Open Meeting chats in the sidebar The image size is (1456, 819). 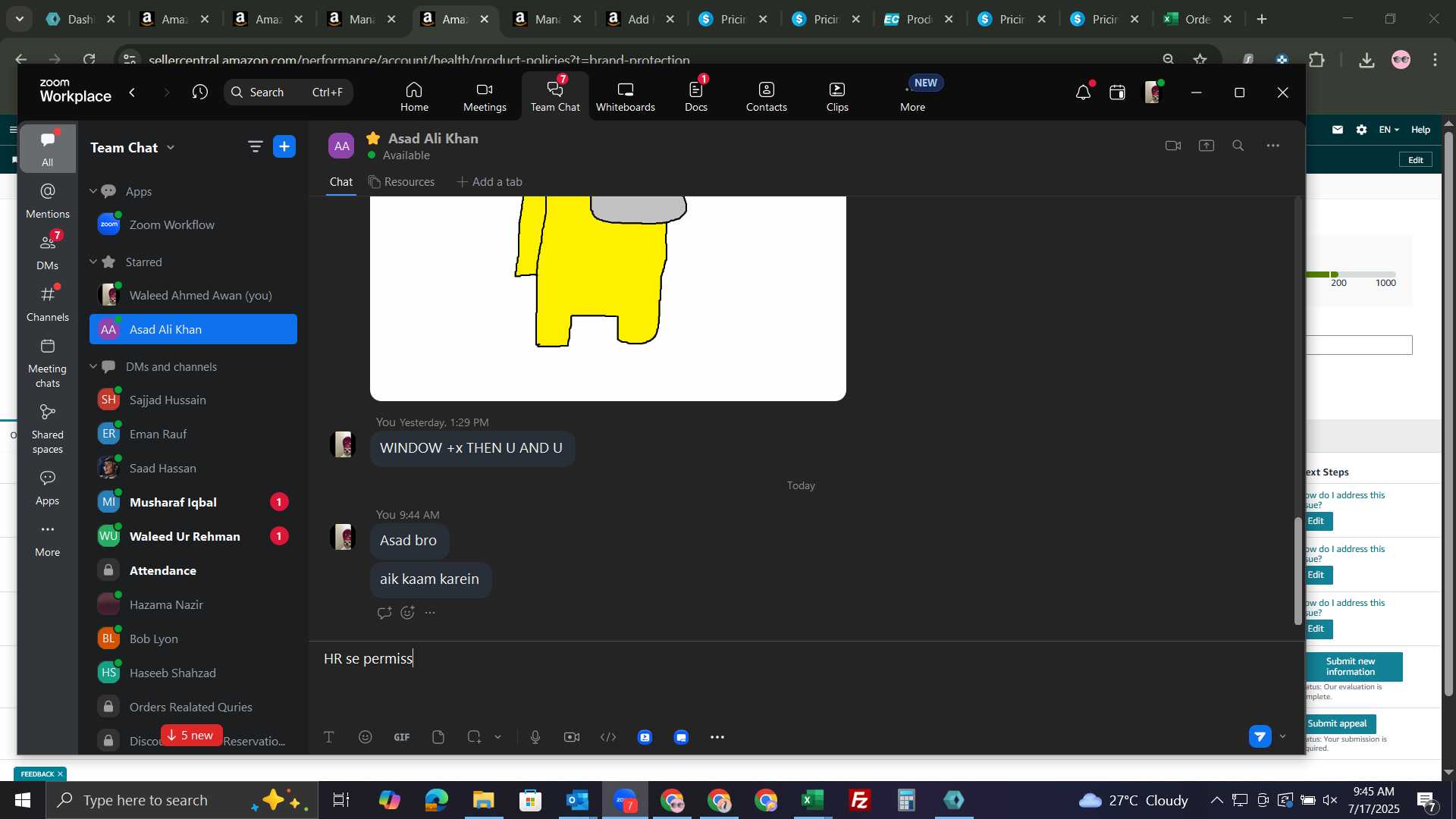(x=47, y=363)
